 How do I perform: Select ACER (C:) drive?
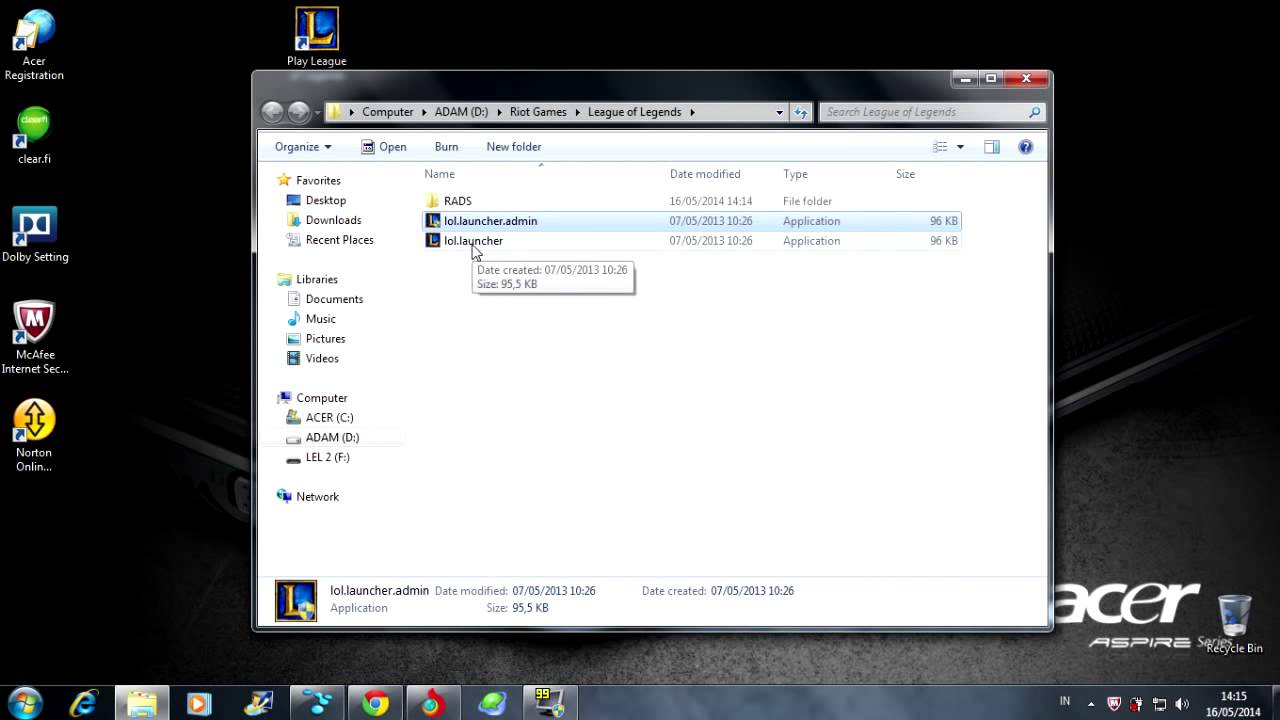click(329, 418)
